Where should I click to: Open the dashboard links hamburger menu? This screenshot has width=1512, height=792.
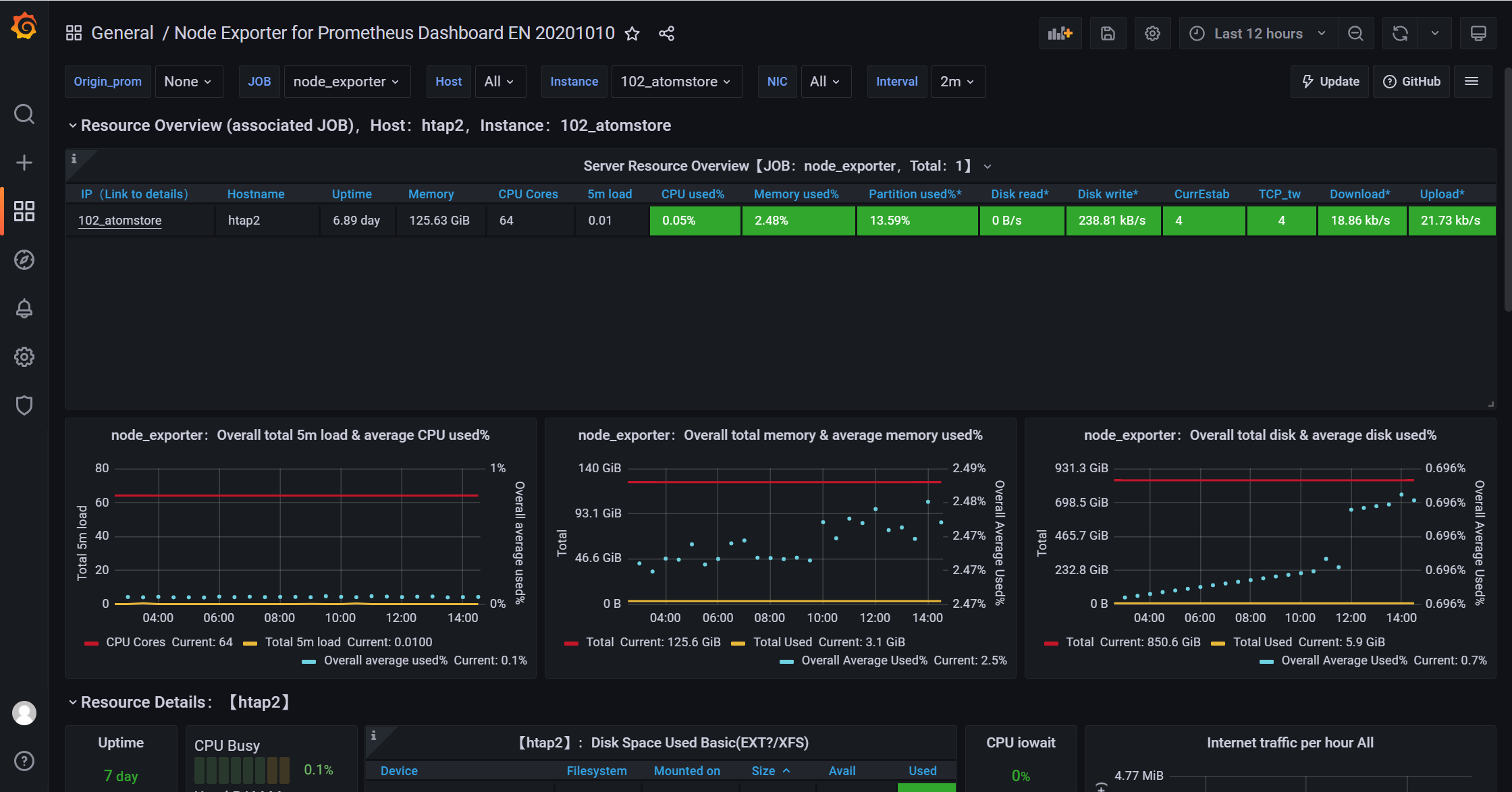1472,82
